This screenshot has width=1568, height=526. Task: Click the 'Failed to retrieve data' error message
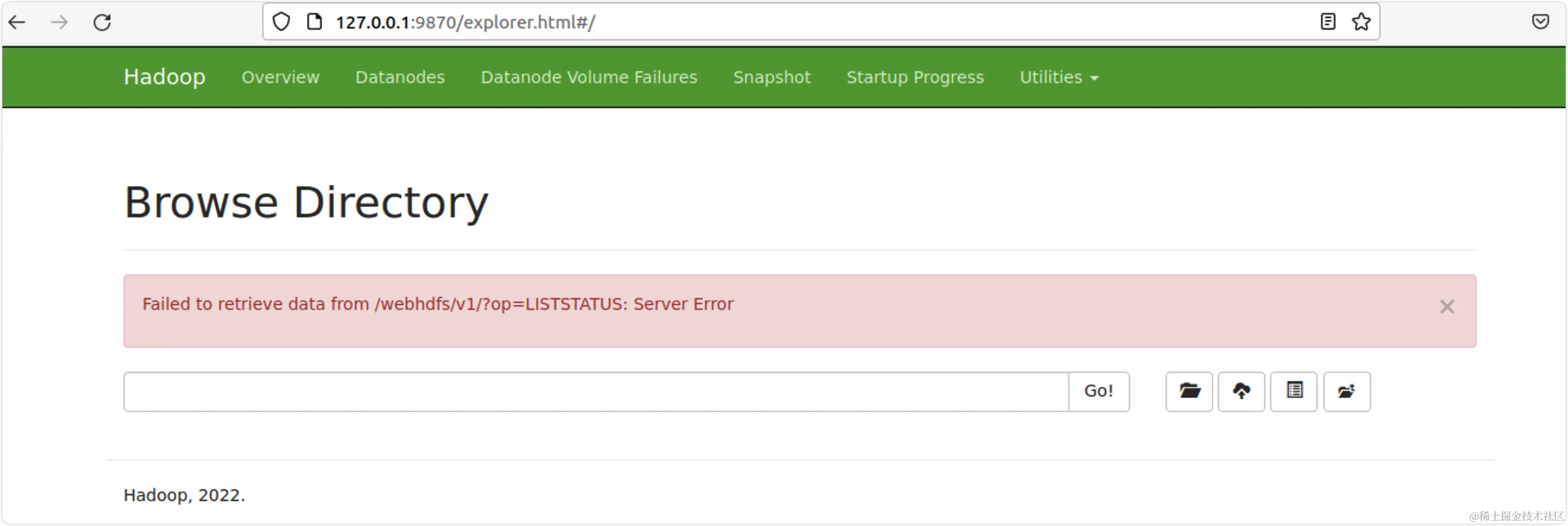(x=437, y=304)
